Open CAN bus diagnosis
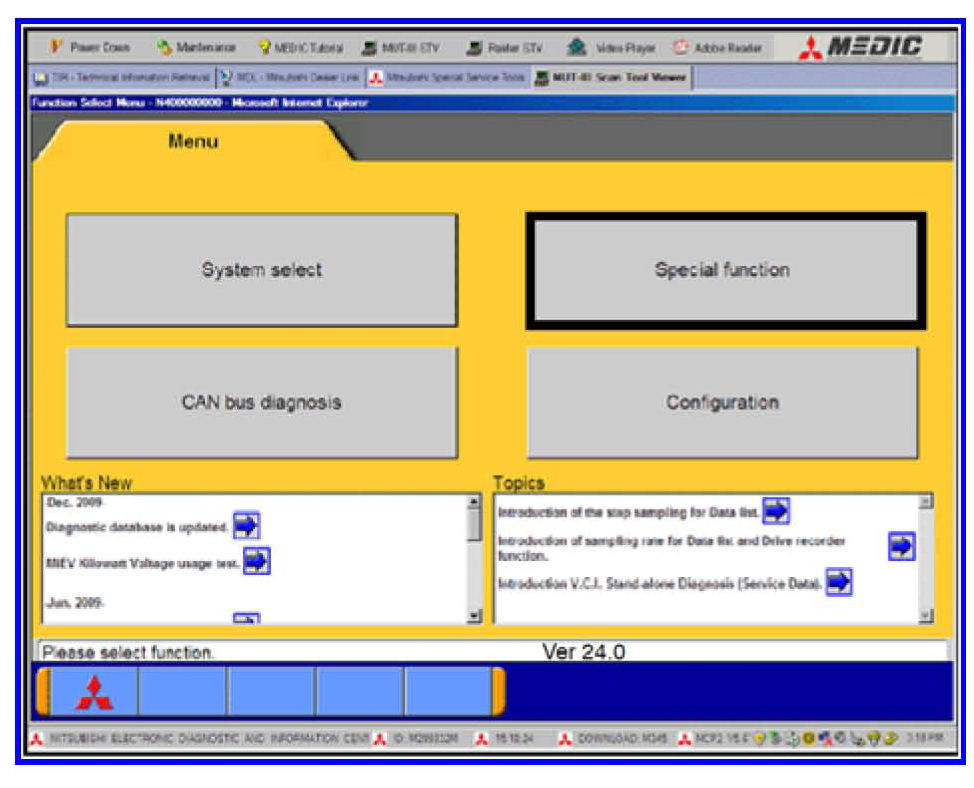Viewport: 974px width, 788px height. pyautogui.click(x=261, y=403)
